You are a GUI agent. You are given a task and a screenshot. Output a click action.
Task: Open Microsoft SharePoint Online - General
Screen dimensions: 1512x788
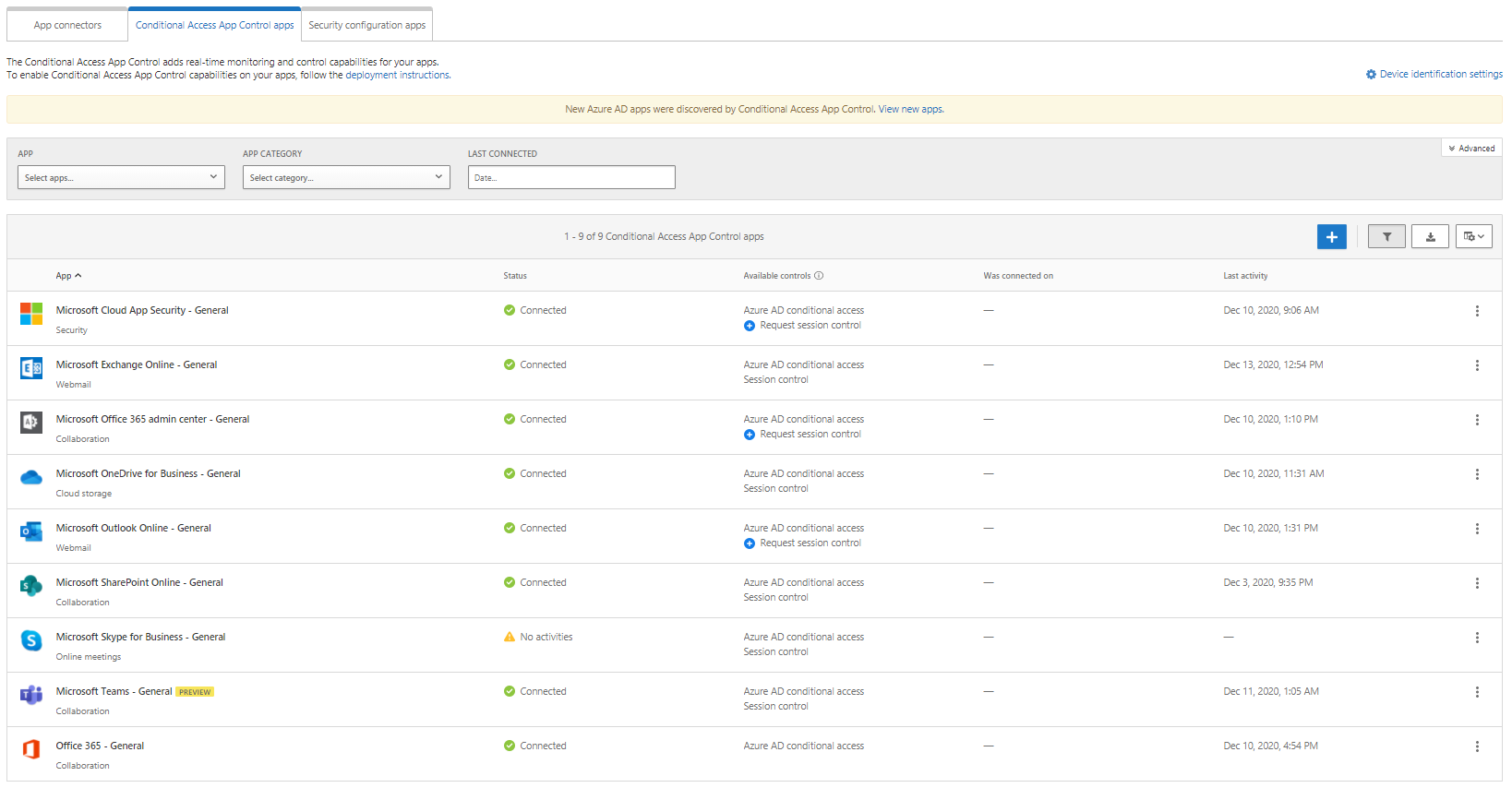139,583
